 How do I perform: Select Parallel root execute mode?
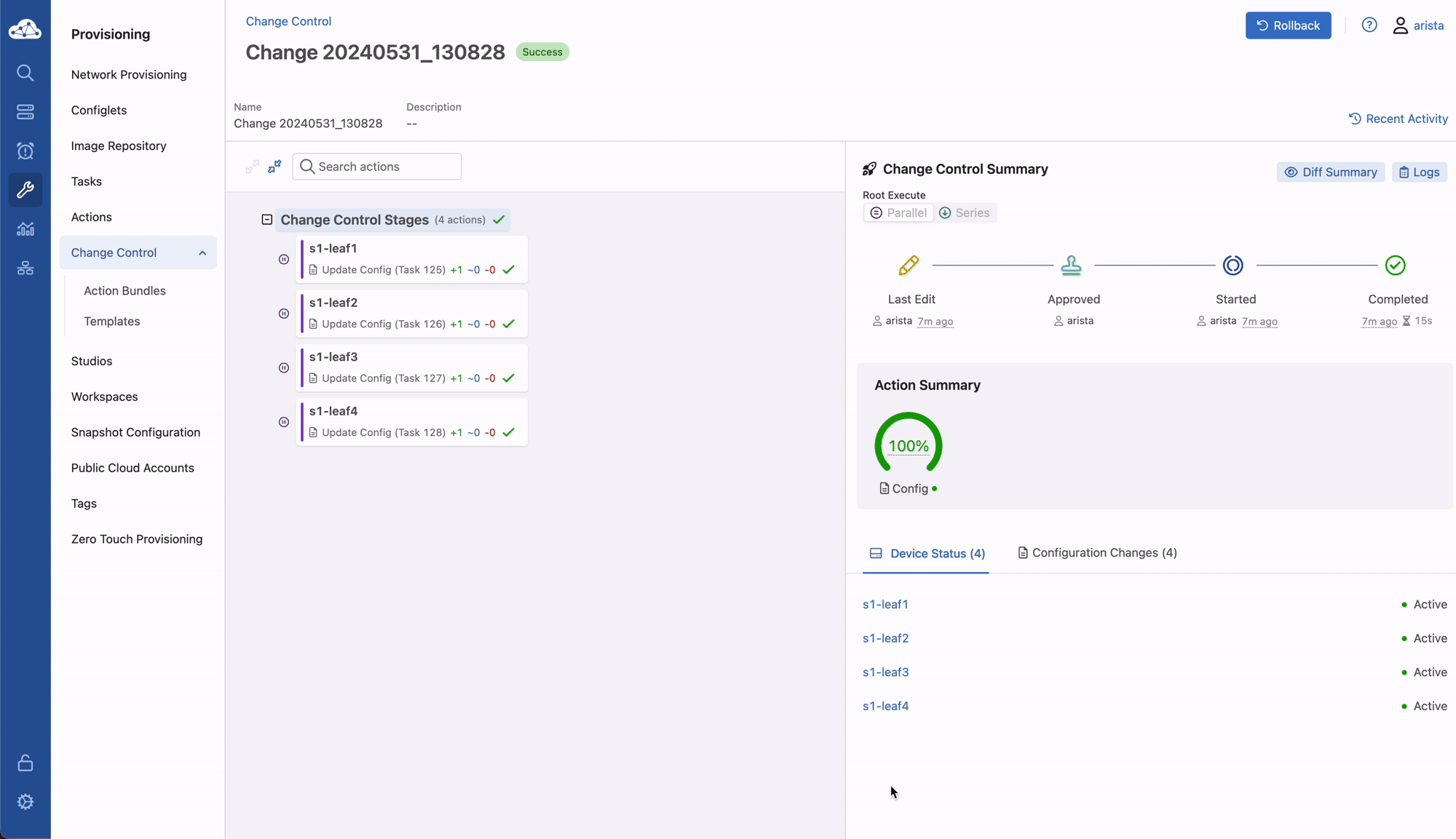point(898,213)
